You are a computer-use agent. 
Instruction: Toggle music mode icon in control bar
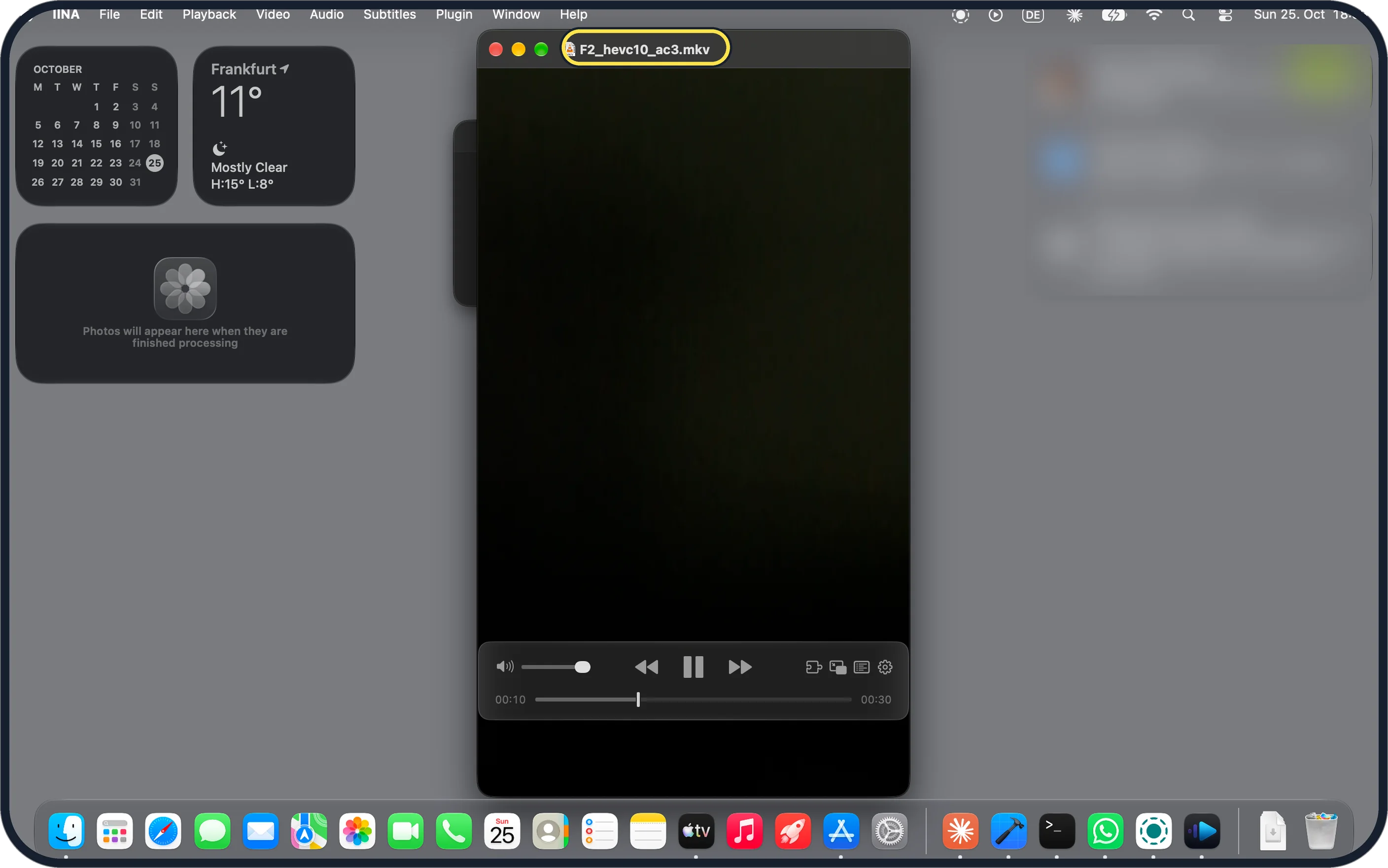(x=814, y=667)
